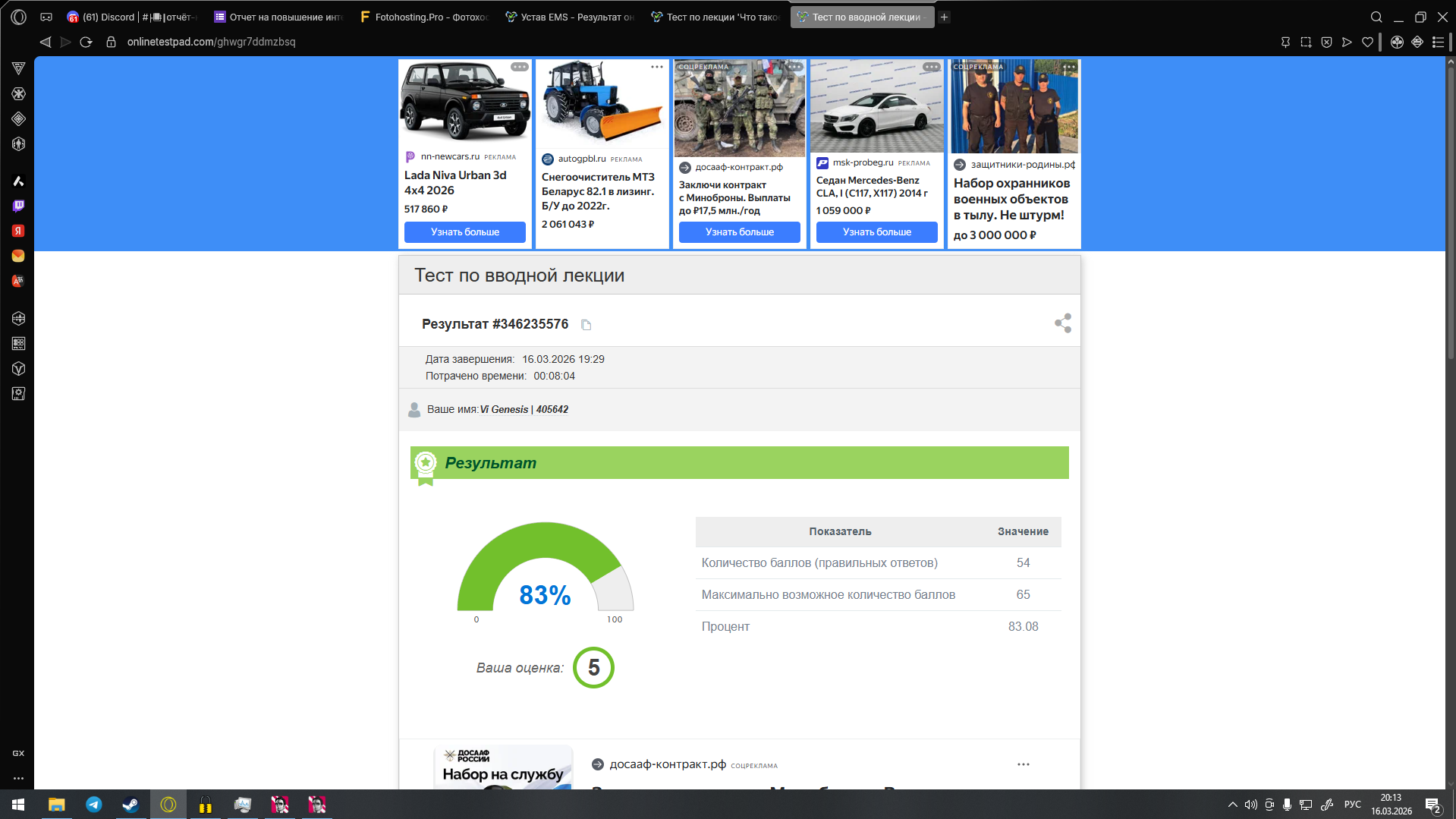Screen dimensions: 1456x819
Task: Add page to bookmarks with heart icon
Action: (x=1367, y=42)
